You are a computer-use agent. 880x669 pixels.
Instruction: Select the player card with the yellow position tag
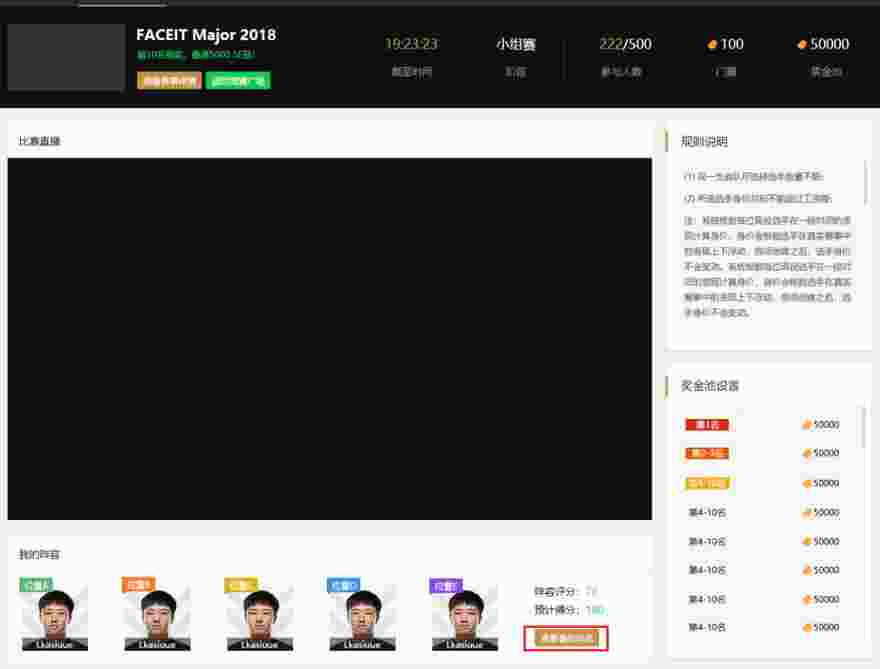[x=259, y=615]
